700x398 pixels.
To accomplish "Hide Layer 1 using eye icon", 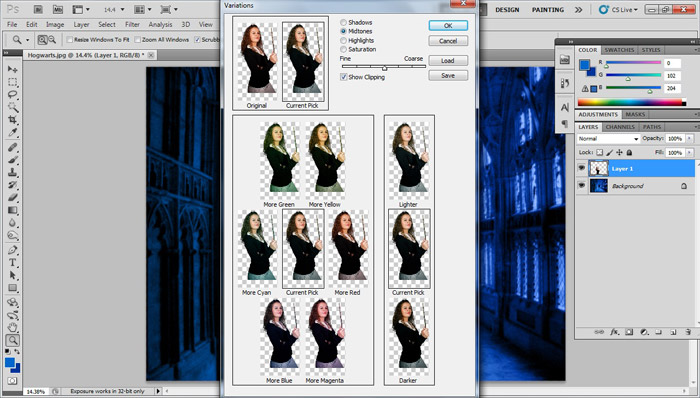I will [581, 168].
